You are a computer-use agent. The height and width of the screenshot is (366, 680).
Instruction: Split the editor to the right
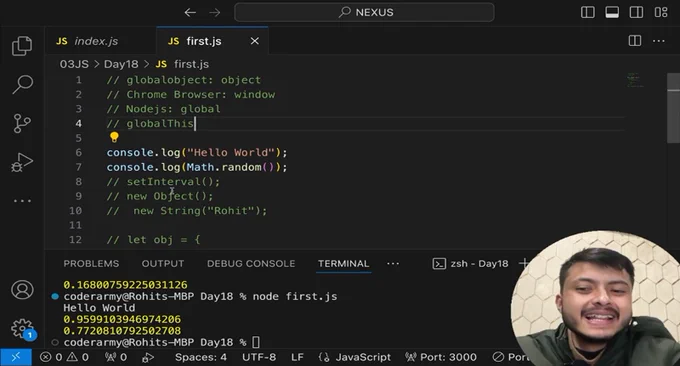[x=635, y=41]
